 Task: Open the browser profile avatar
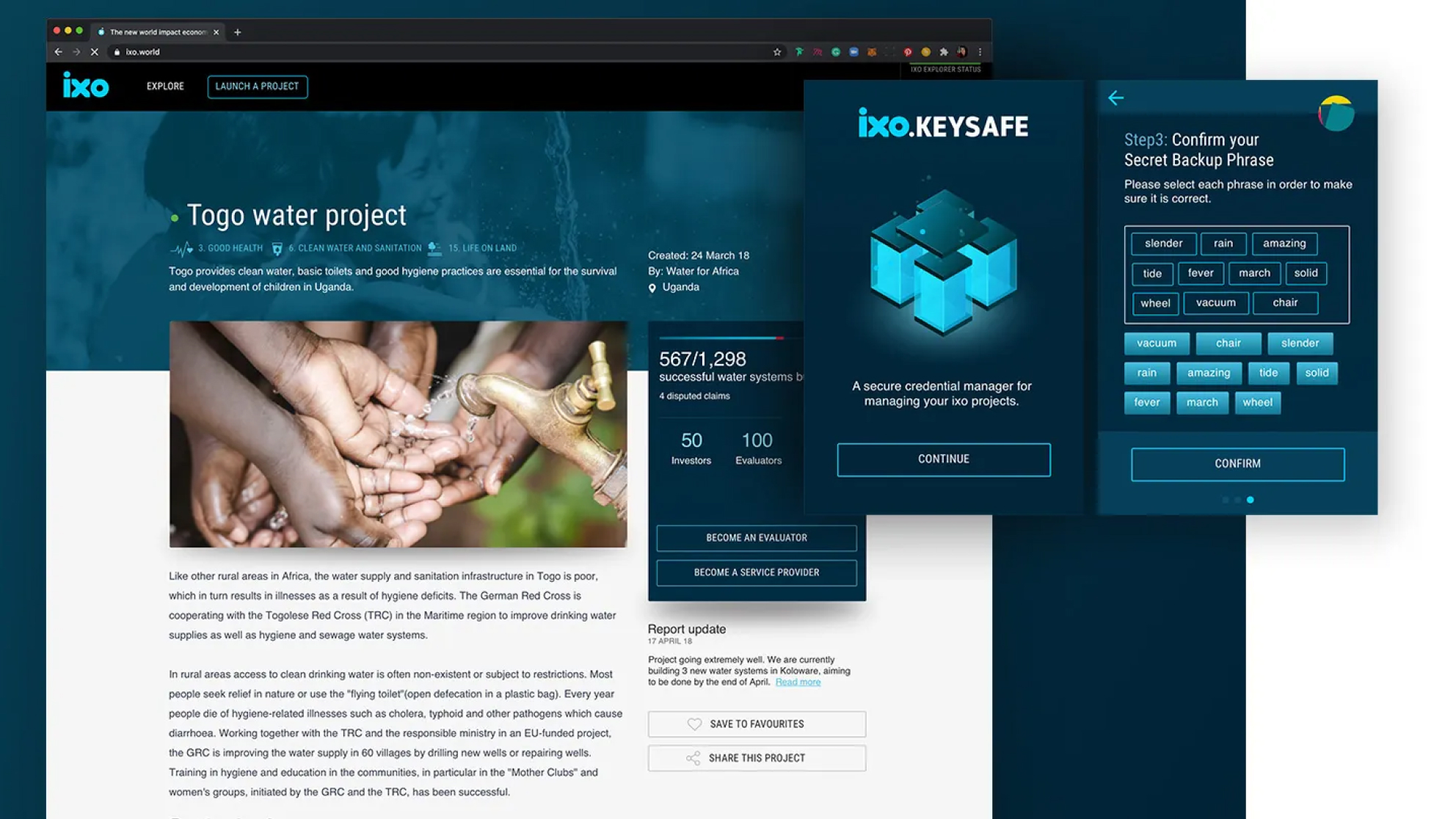click(961, 52)
